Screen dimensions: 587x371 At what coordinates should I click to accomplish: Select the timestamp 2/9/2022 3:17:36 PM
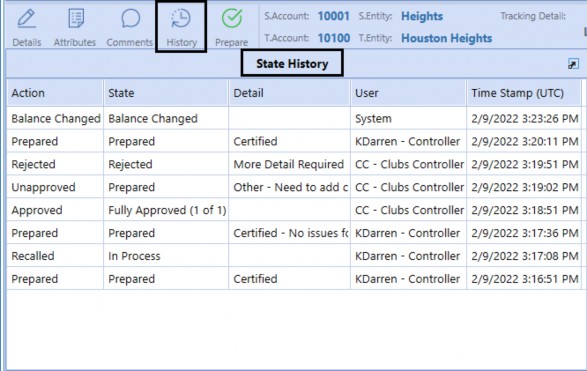click(x=524, y=233)
